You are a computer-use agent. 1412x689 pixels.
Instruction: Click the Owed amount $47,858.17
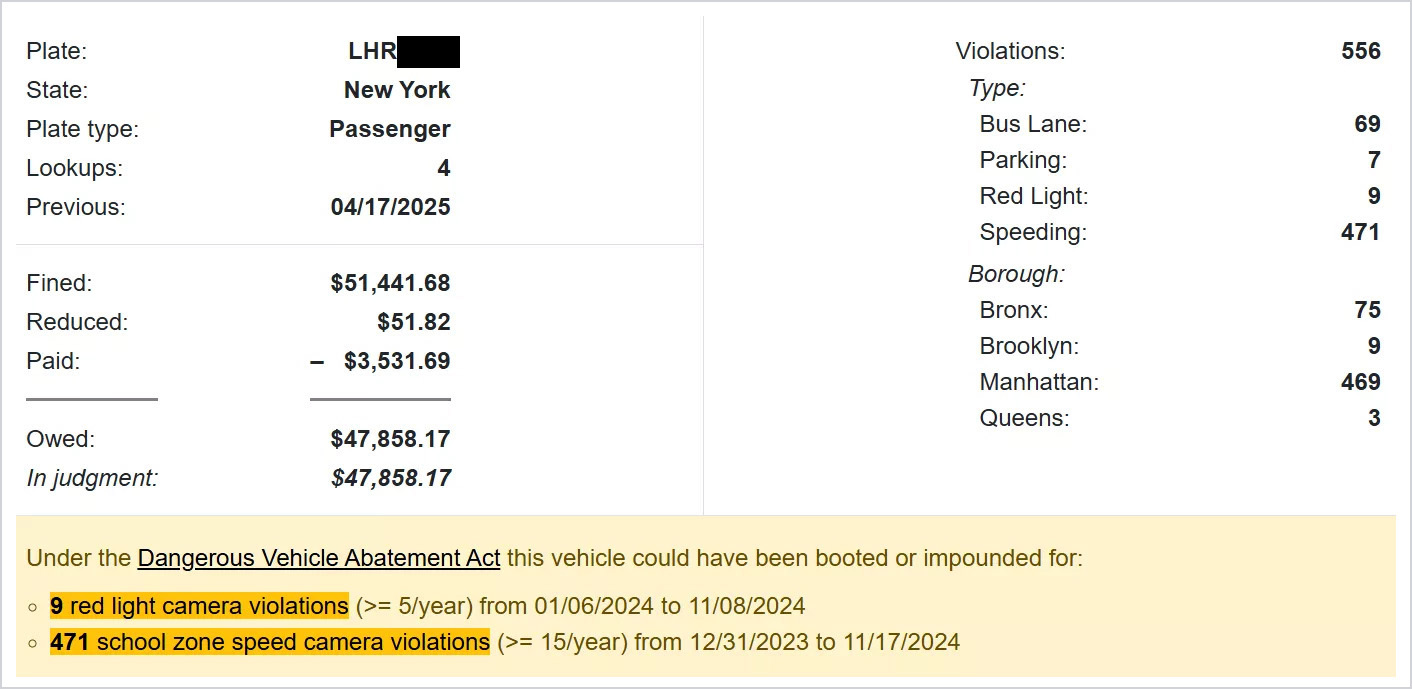390,439
